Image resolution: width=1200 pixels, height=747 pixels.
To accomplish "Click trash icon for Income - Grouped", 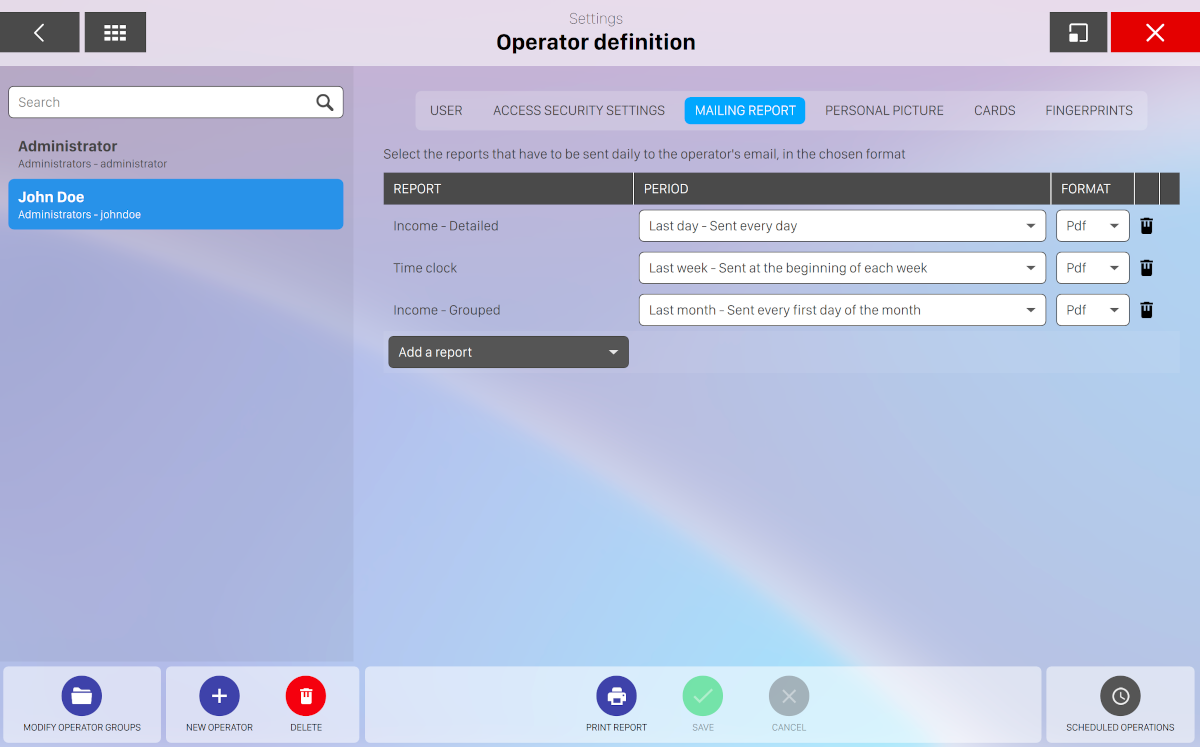I will pyautogui.click(x=1146, y=310).
